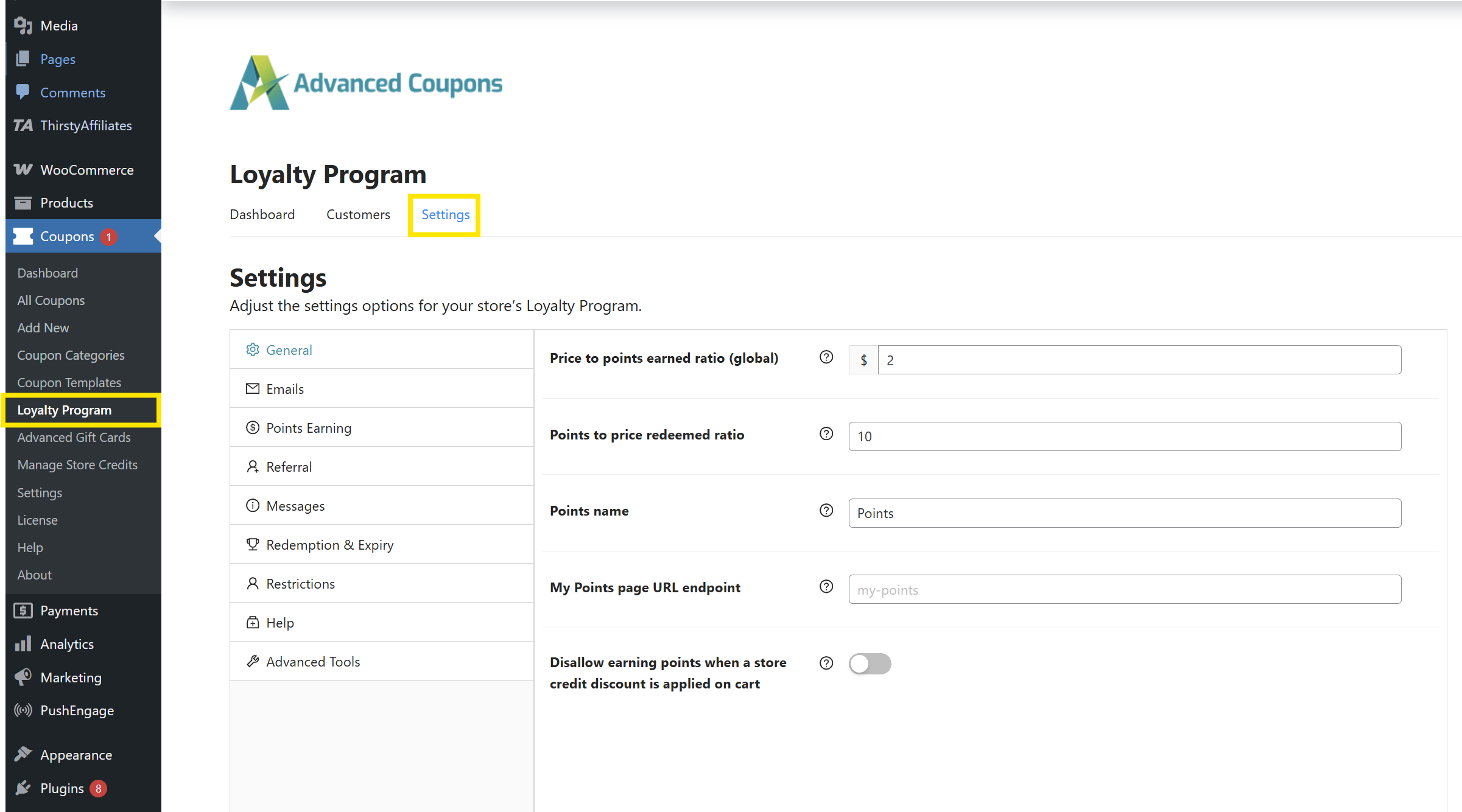
Task: Focus the My Points page URL endpoint field
Action: (1124, 589)
